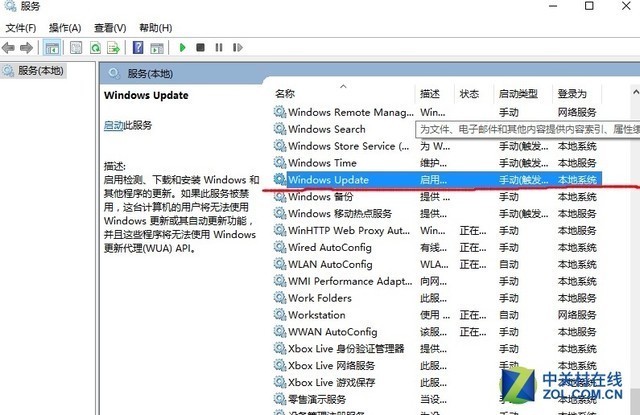Open the 文件(F) menu
This screenshot has width=640, height=415.
[21, 28]
